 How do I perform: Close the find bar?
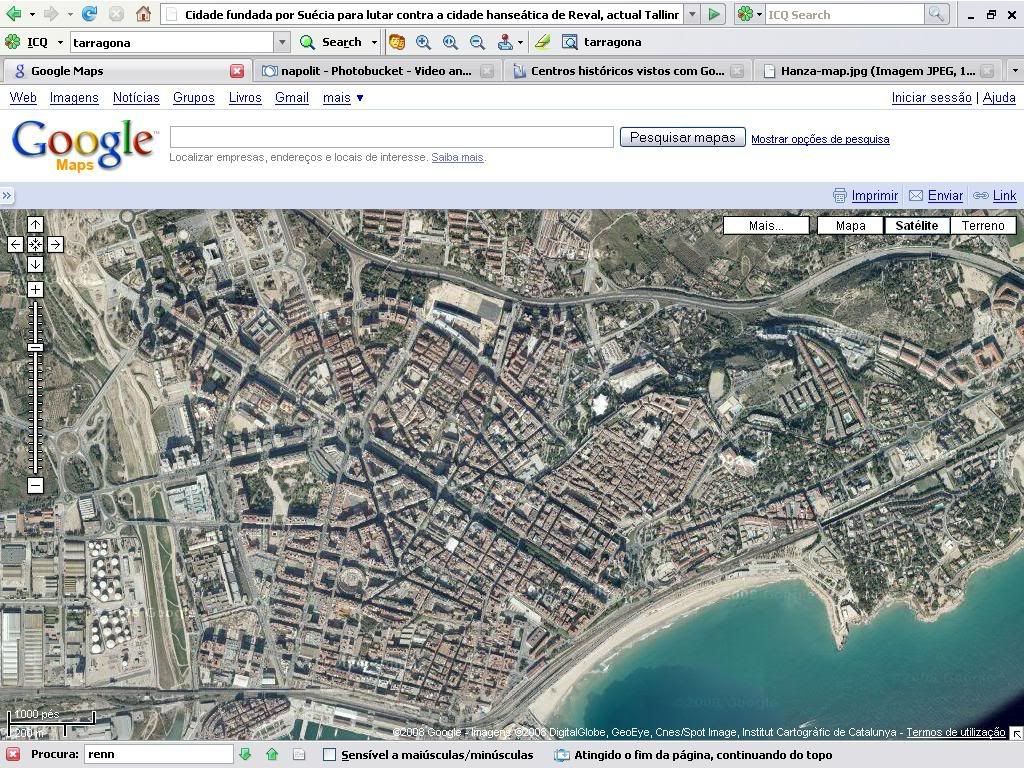tap(13, 755)
